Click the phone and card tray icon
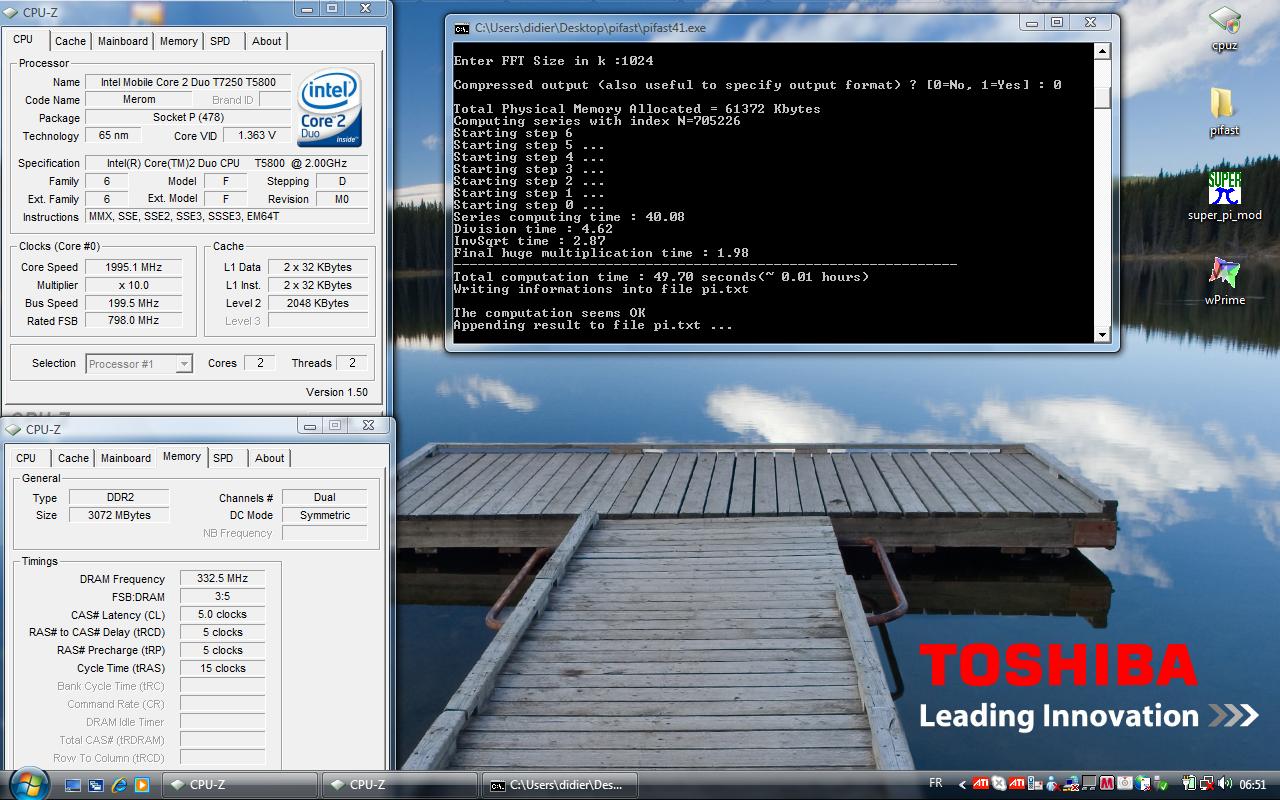 click(x=1035, y=783)
